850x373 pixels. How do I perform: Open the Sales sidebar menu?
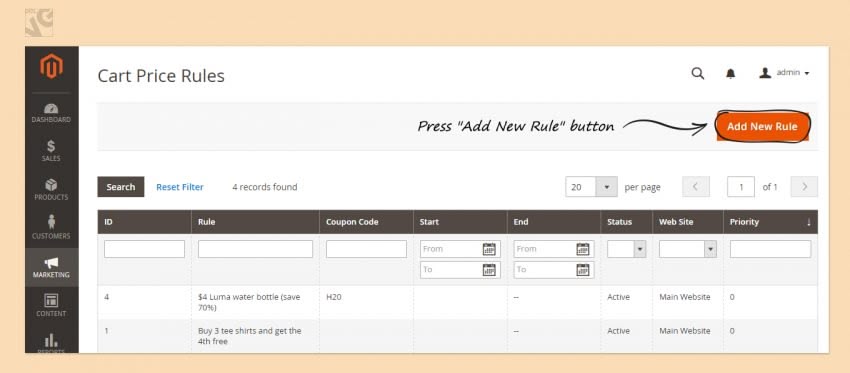click(51, 151)
